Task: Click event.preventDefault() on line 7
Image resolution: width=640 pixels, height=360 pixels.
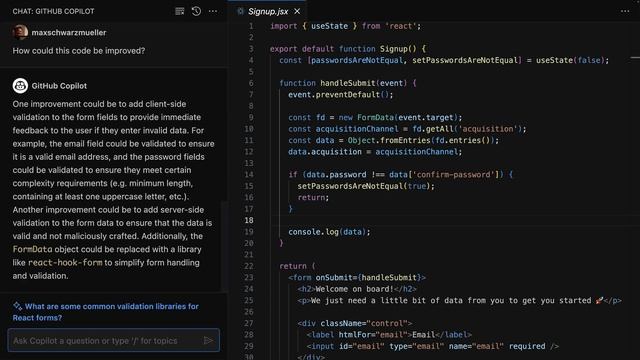Action: click(x=340, y=95)
